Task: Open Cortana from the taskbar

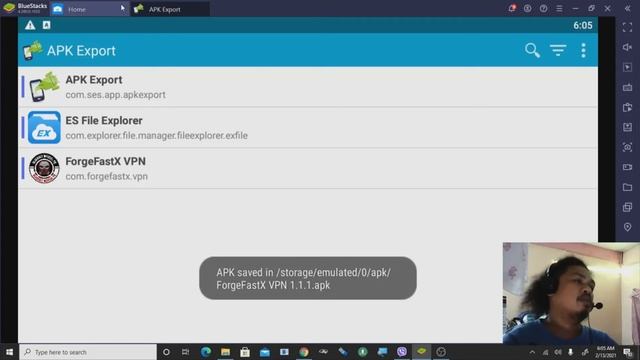Action: (166, 352)
